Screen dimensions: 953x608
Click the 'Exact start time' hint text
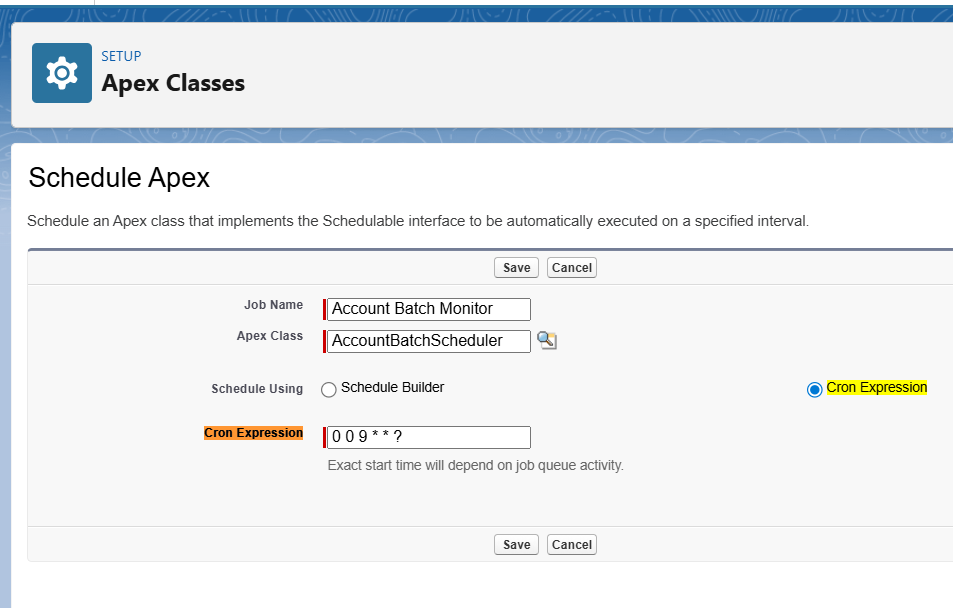[x=475, y=465]
